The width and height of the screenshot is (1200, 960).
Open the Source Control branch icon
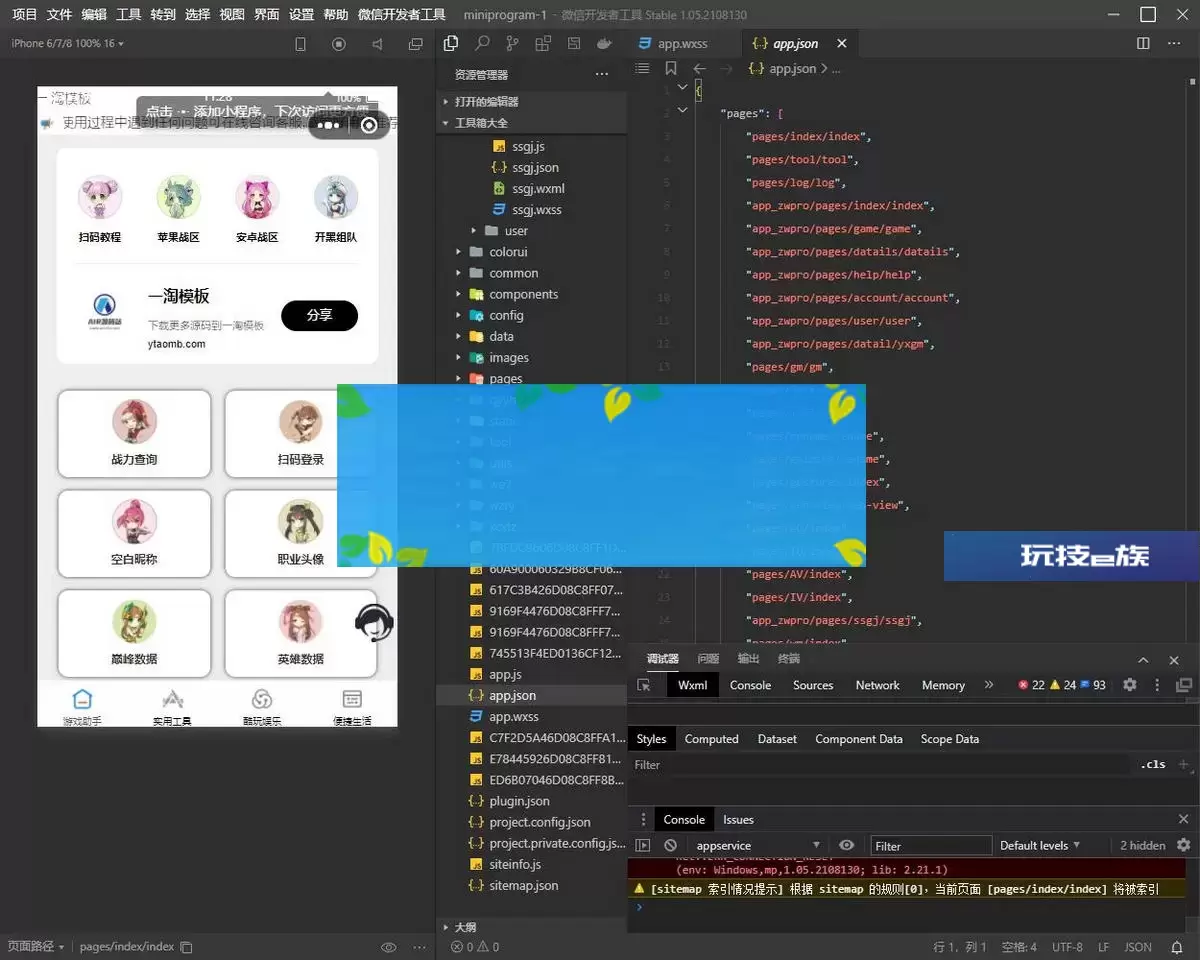[x=513, y=44]
